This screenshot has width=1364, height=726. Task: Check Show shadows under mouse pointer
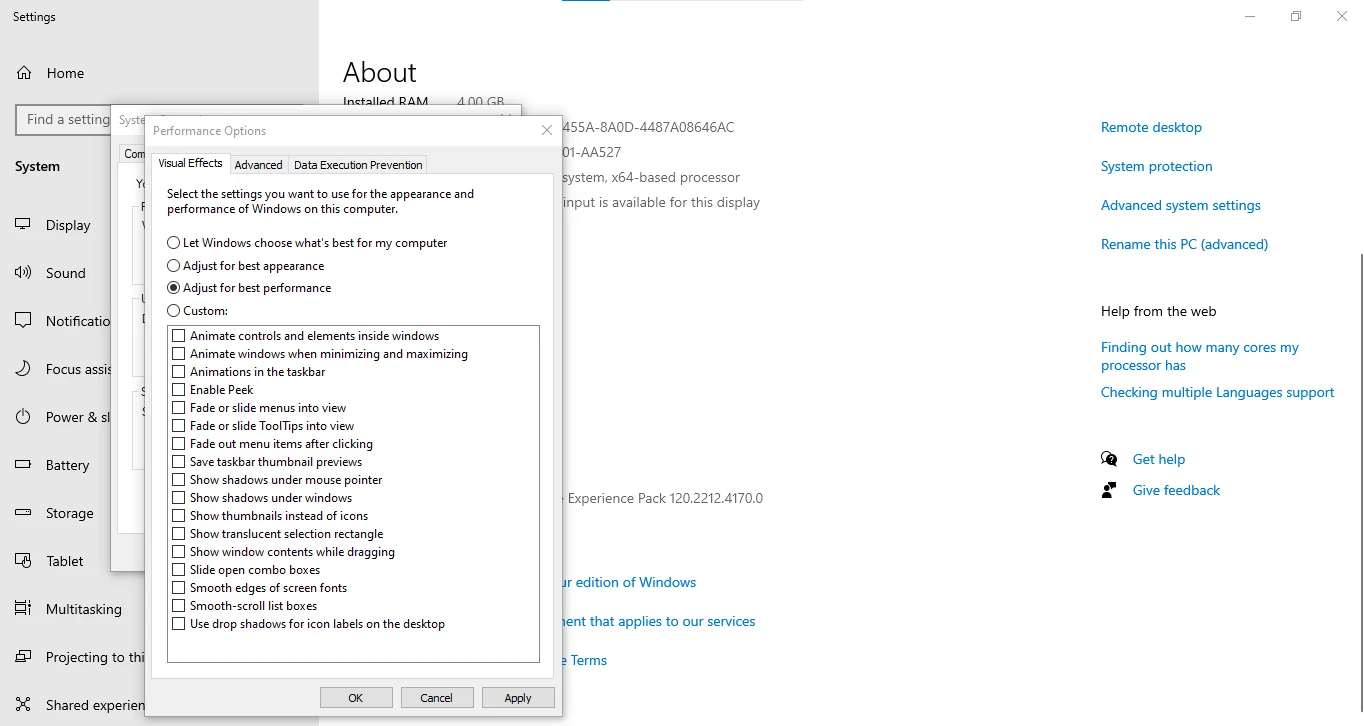click(179, 480)
